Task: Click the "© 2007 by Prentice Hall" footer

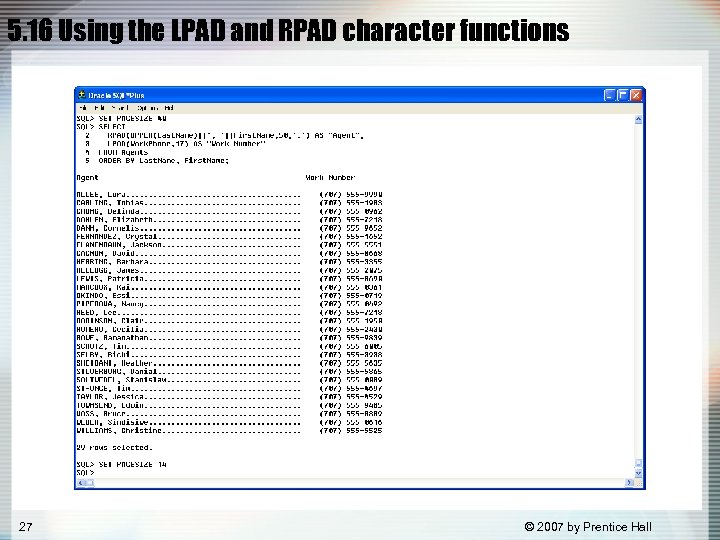Action: (x=588, y=527)
